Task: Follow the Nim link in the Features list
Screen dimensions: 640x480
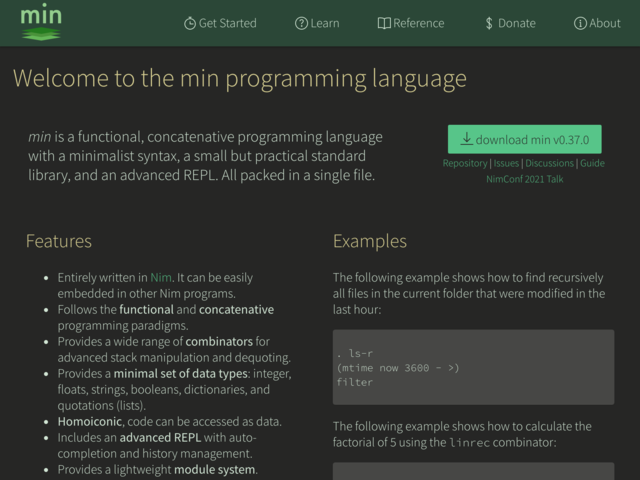Action: coord(161,278)
